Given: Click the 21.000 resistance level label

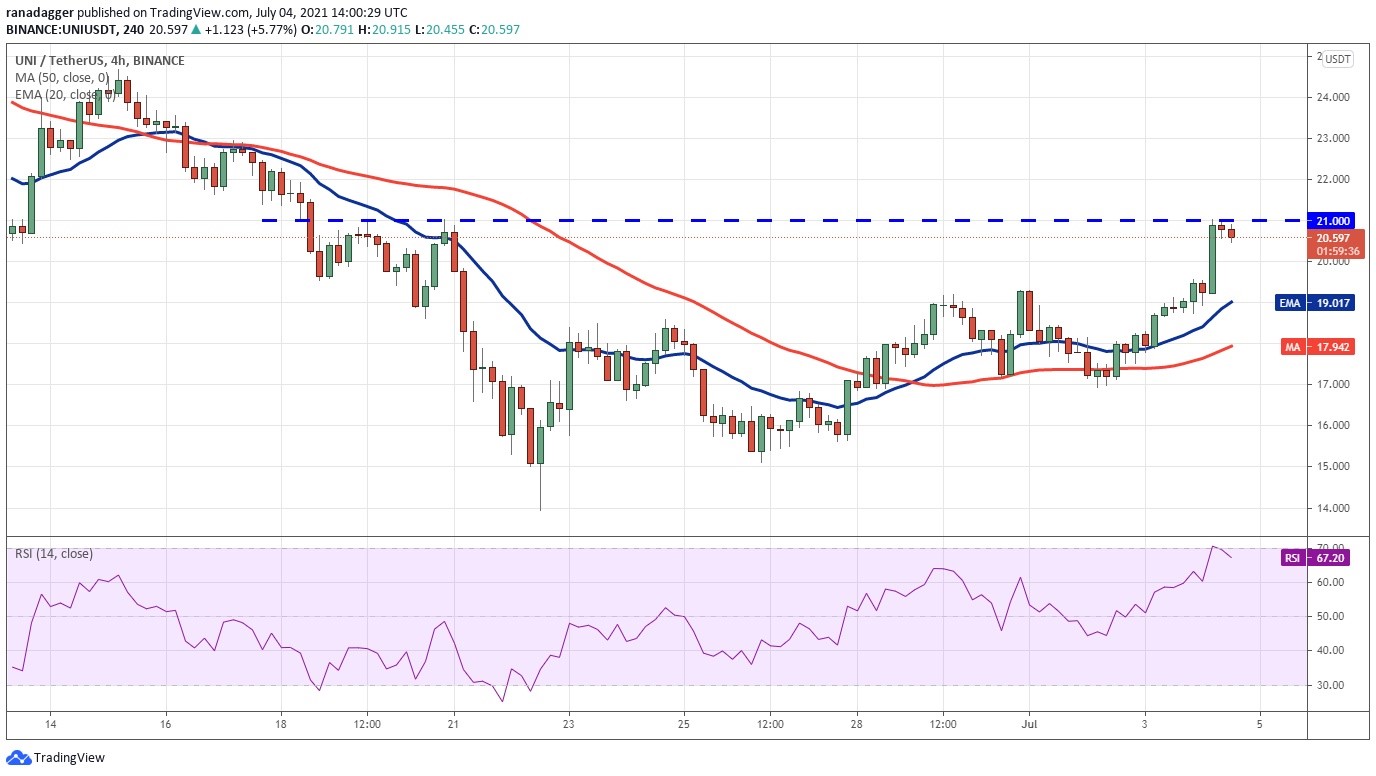Looking at the screenshot, I should coord(1334,220).
